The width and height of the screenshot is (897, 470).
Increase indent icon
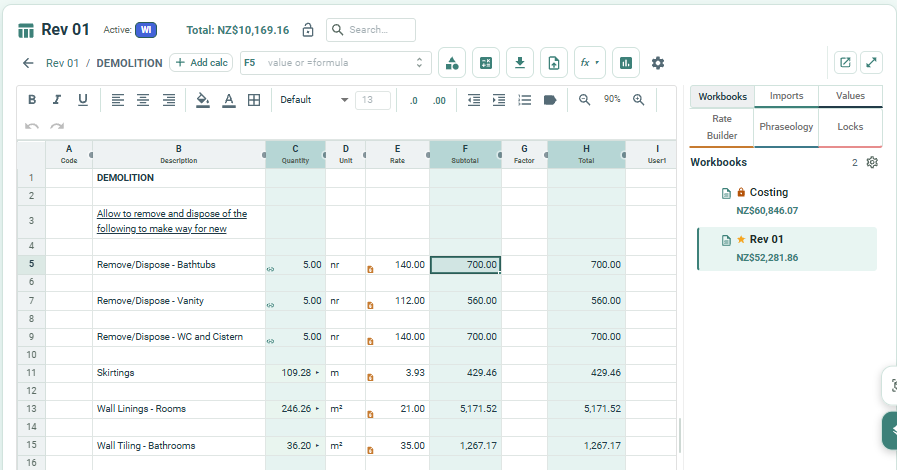[x=499, y=100]
